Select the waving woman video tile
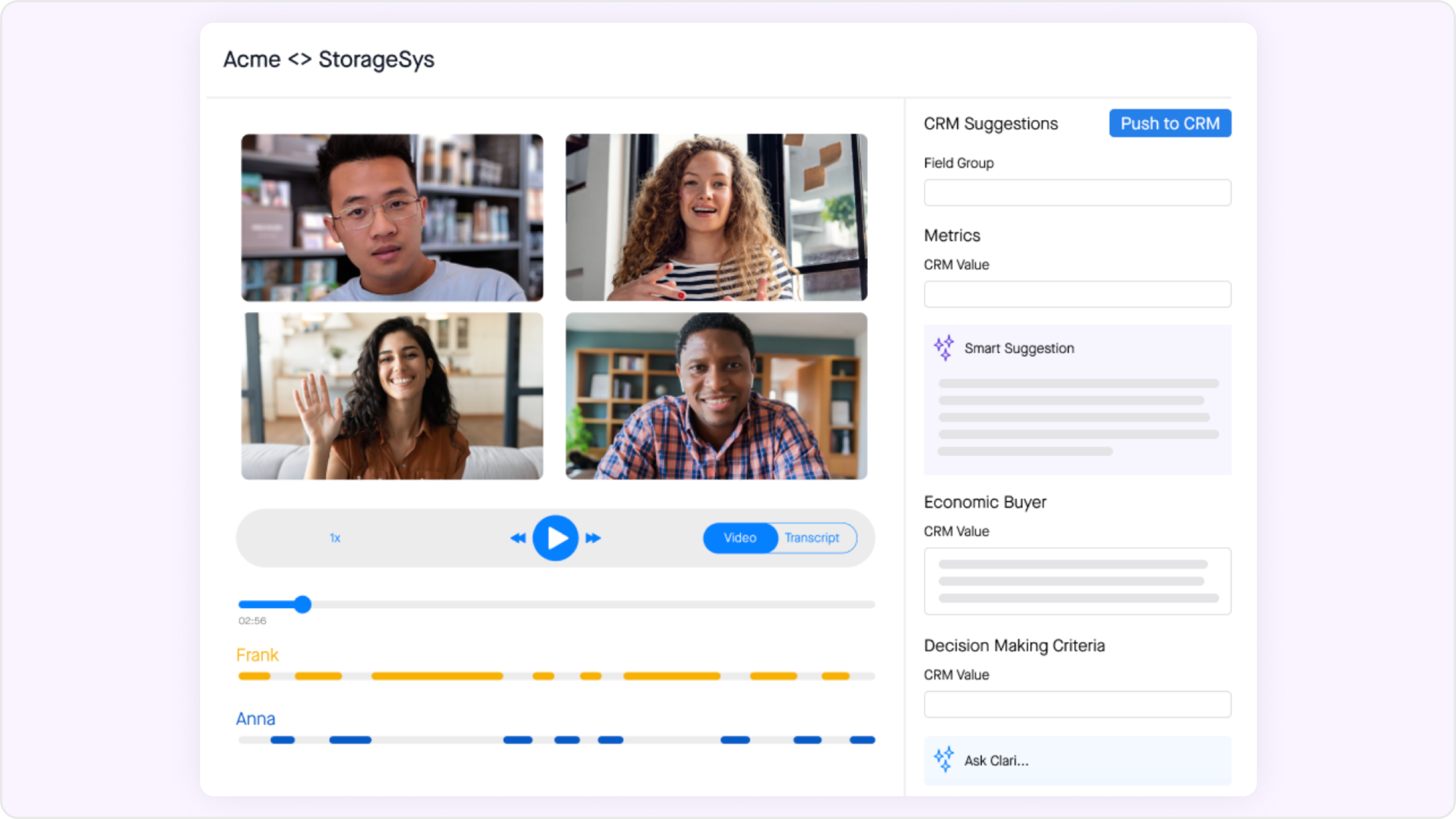The image size is (1456, 819). [392, 396]
